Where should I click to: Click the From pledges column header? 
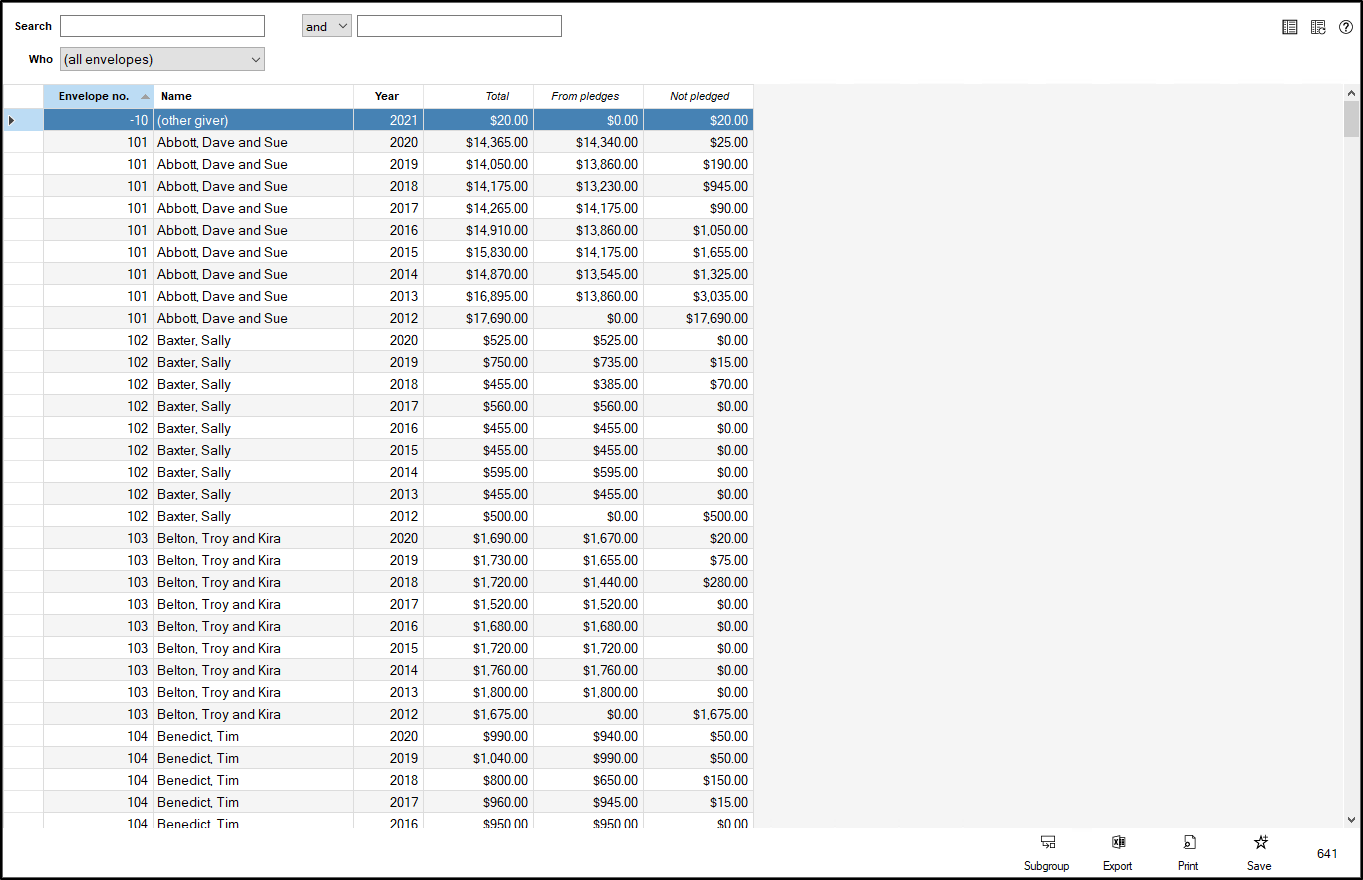pyautogui.click(x=586, y=96)
